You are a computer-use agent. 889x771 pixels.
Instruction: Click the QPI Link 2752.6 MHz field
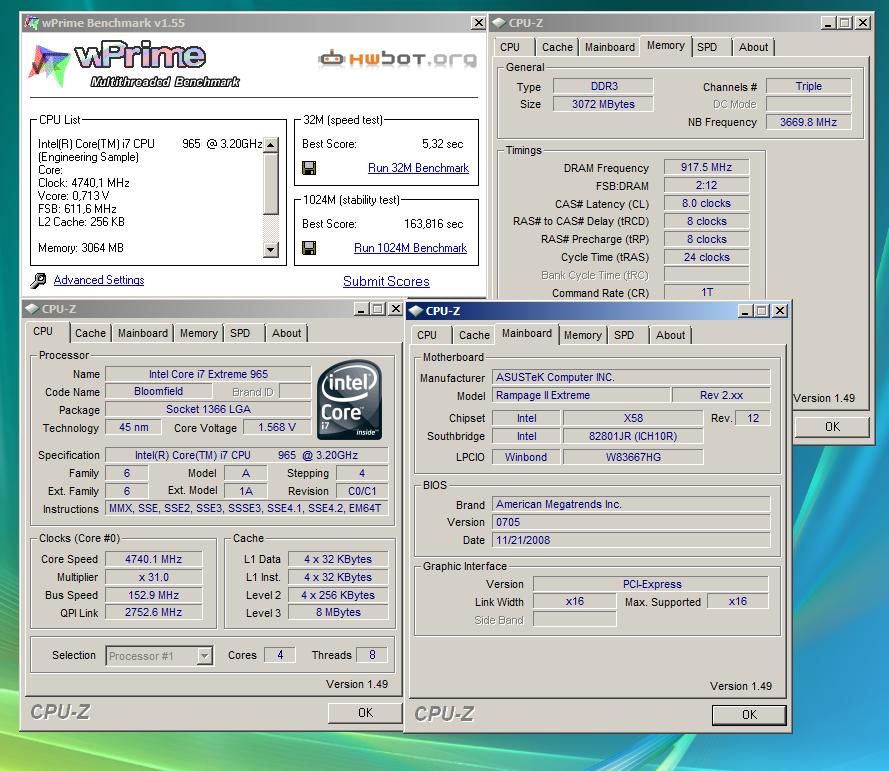(x=154, y=612)
